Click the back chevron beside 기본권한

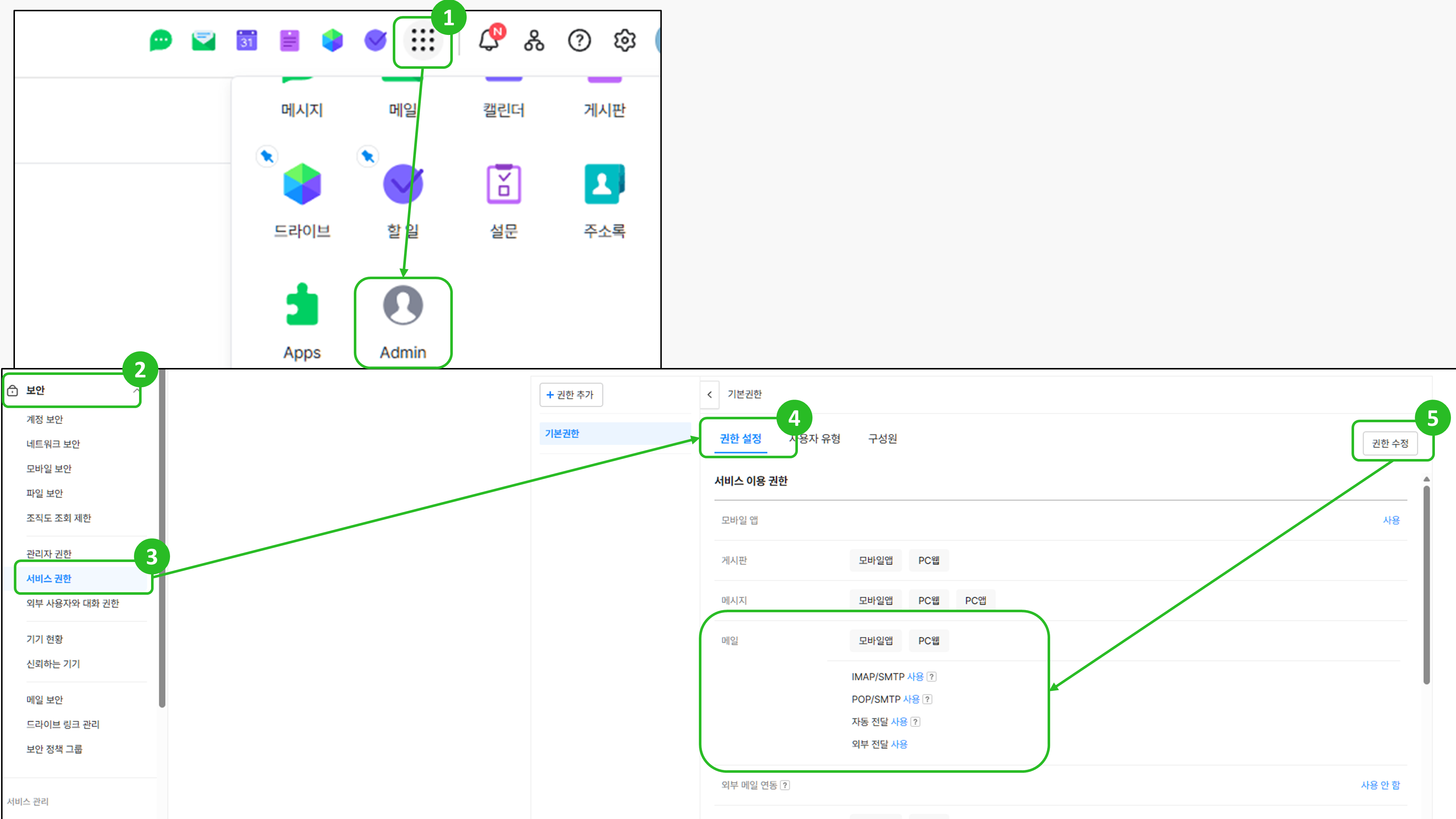click(709, 395)
